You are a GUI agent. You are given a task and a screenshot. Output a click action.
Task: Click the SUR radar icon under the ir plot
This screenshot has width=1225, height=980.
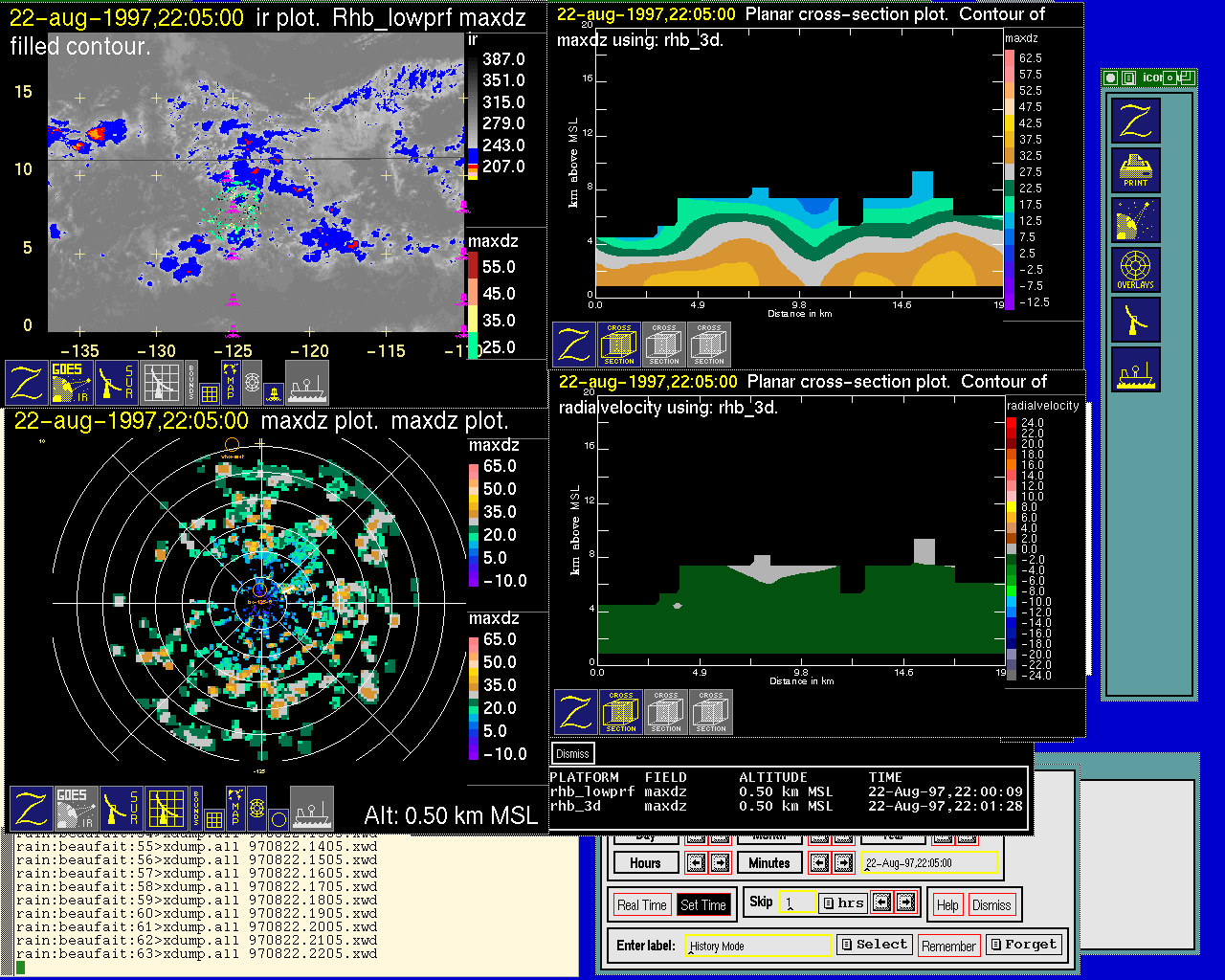coord(118,383)
